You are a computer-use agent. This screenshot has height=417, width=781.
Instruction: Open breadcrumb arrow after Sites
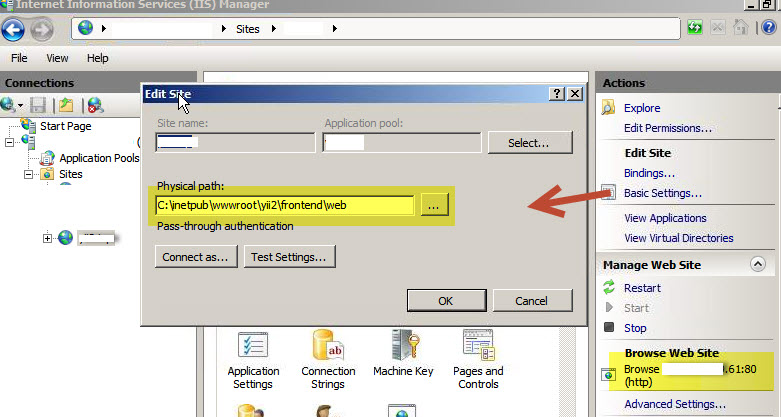click(274, 29)
